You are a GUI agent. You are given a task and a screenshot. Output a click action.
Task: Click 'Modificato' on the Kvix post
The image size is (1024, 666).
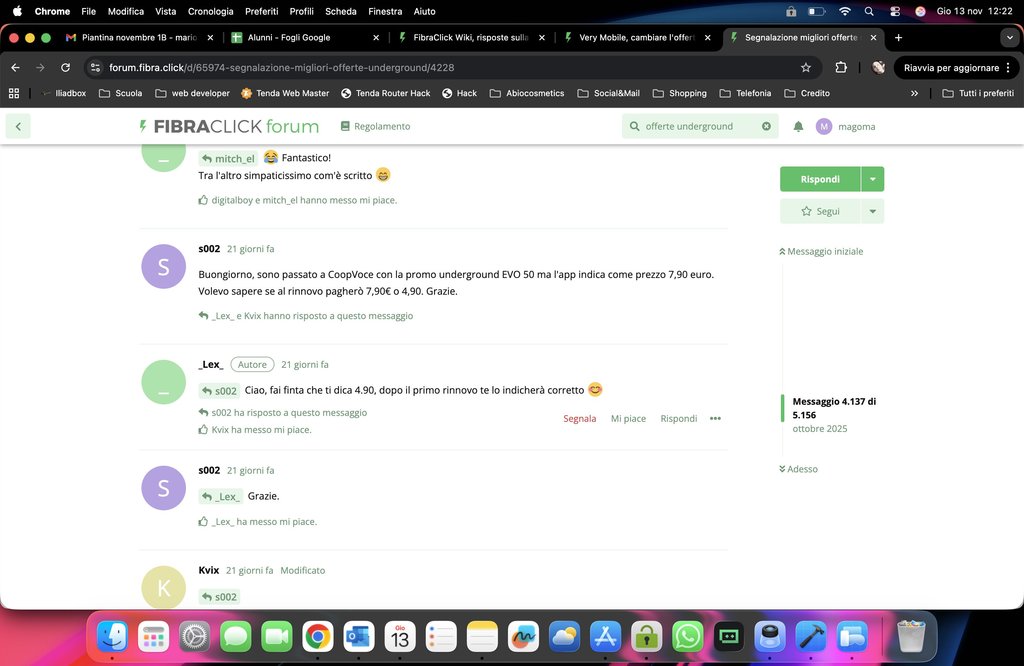[x=302, y=570]
